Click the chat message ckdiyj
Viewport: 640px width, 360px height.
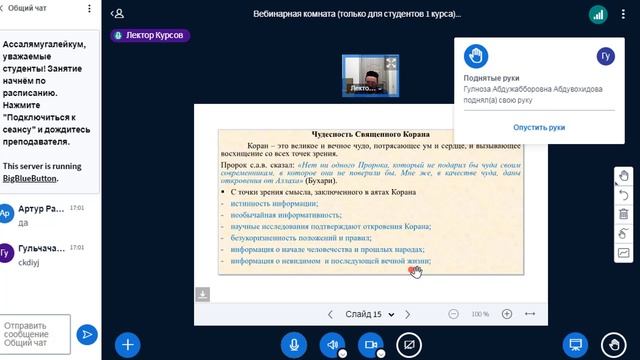[29, 262]
